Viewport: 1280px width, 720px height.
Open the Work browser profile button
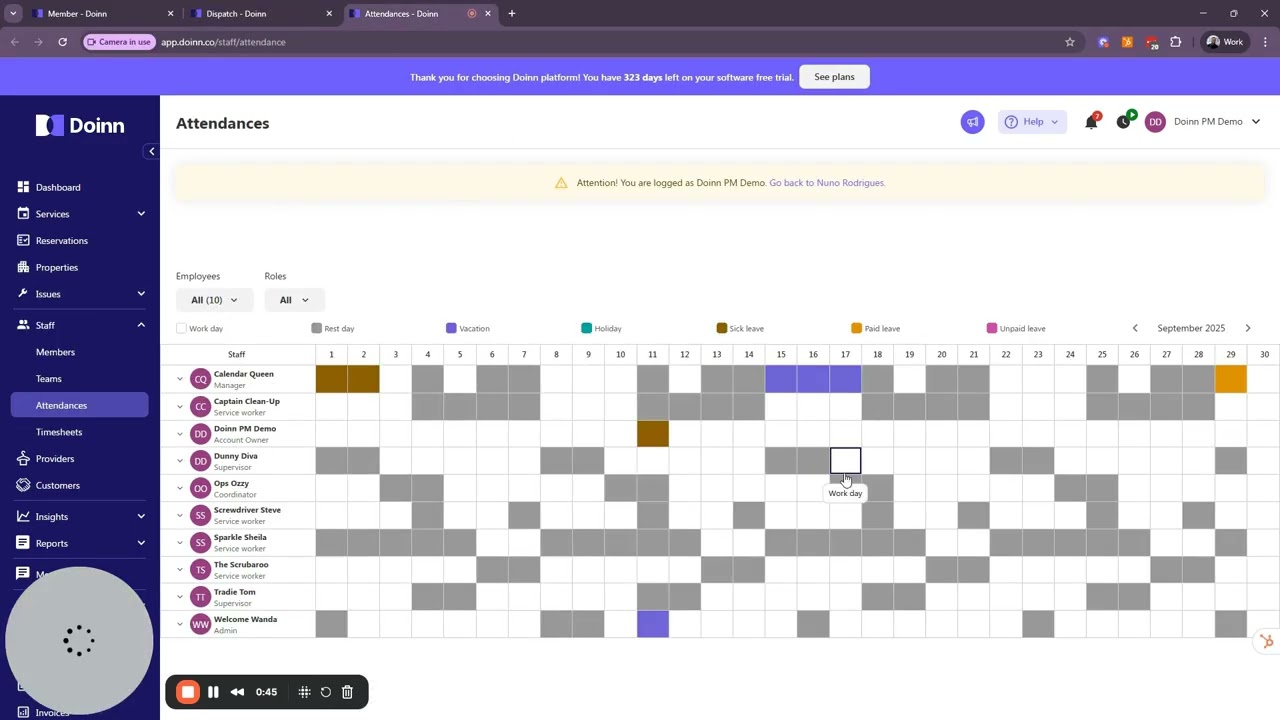1224,42
